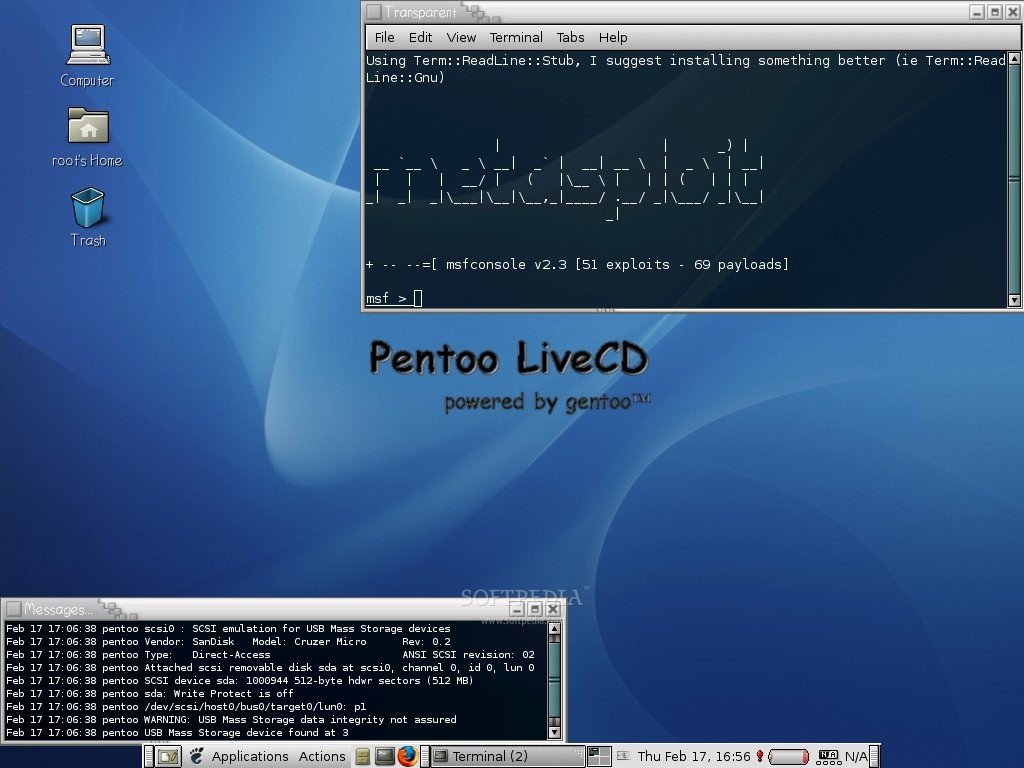Click the clock showing Thu Feb 17
1024x768 pixels.
point(694,756)
